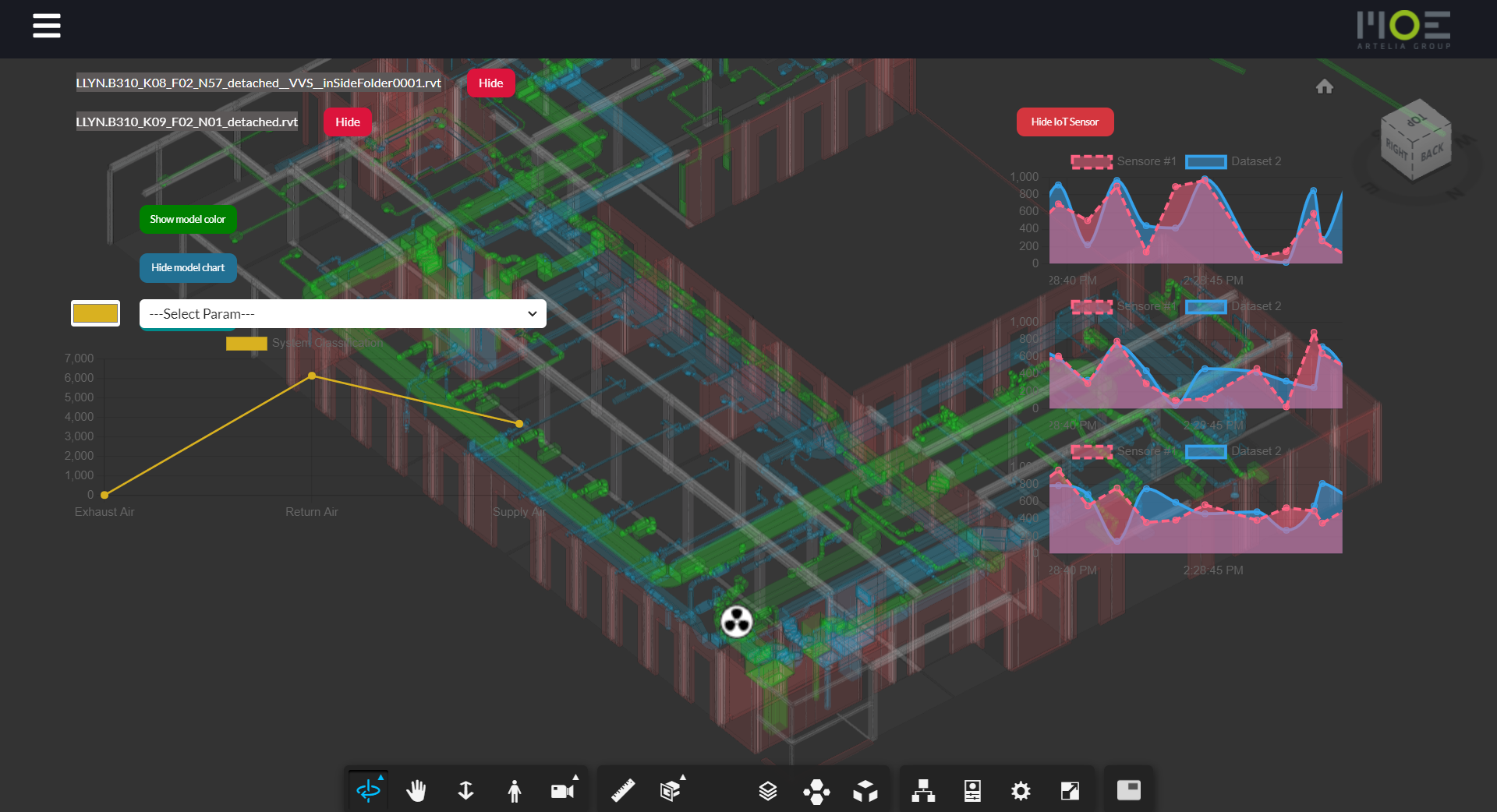This screenshot has width=1497, height=812.
Task: Open the Layers manager icon
Action: [x=768, y=791]
